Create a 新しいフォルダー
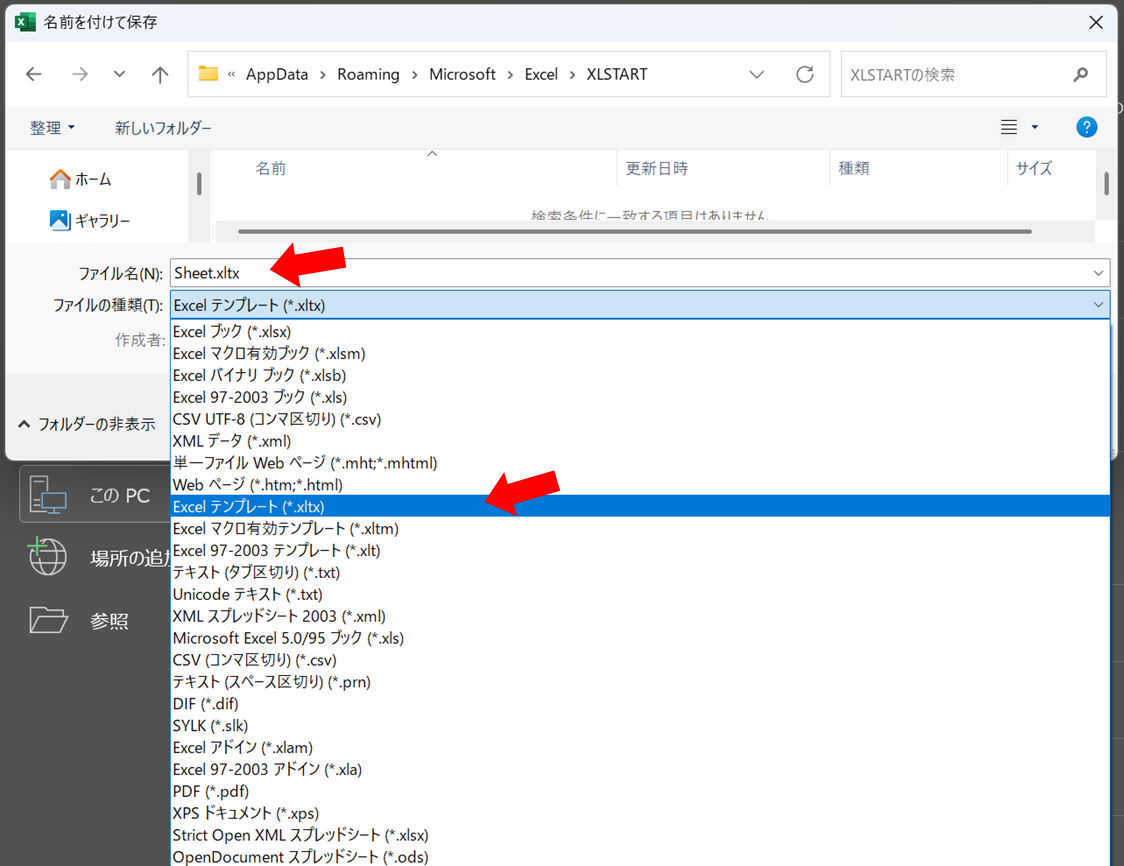 tap(163, 128)
